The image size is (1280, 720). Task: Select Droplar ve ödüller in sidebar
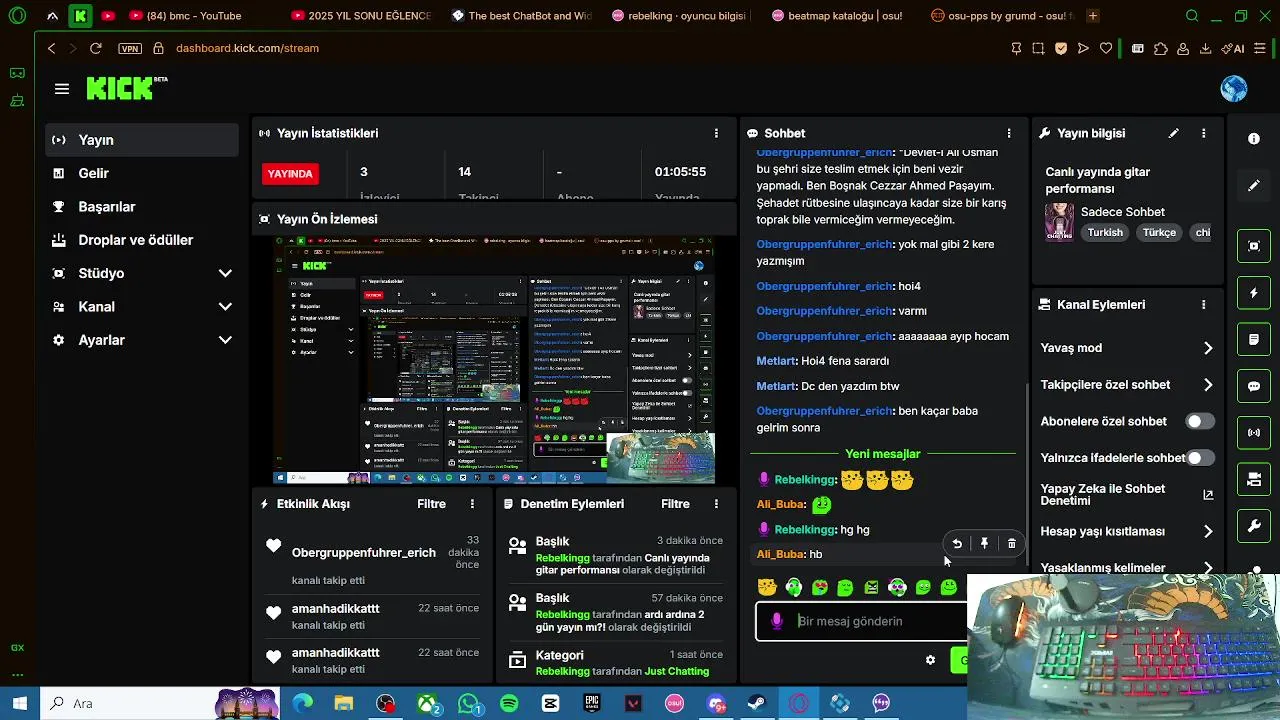[142, 240]
